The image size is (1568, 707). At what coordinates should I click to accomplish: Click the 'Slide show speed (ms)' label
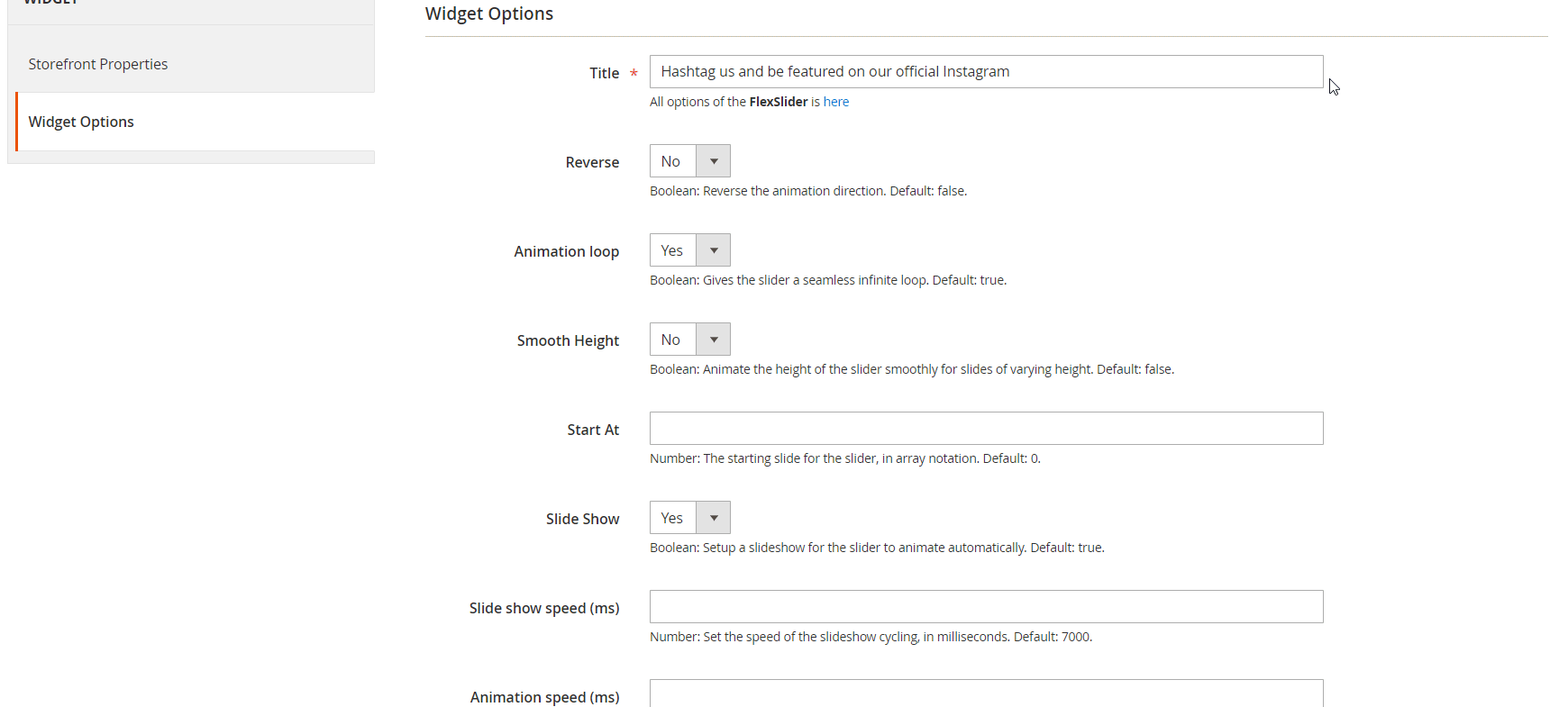[544, 608]
